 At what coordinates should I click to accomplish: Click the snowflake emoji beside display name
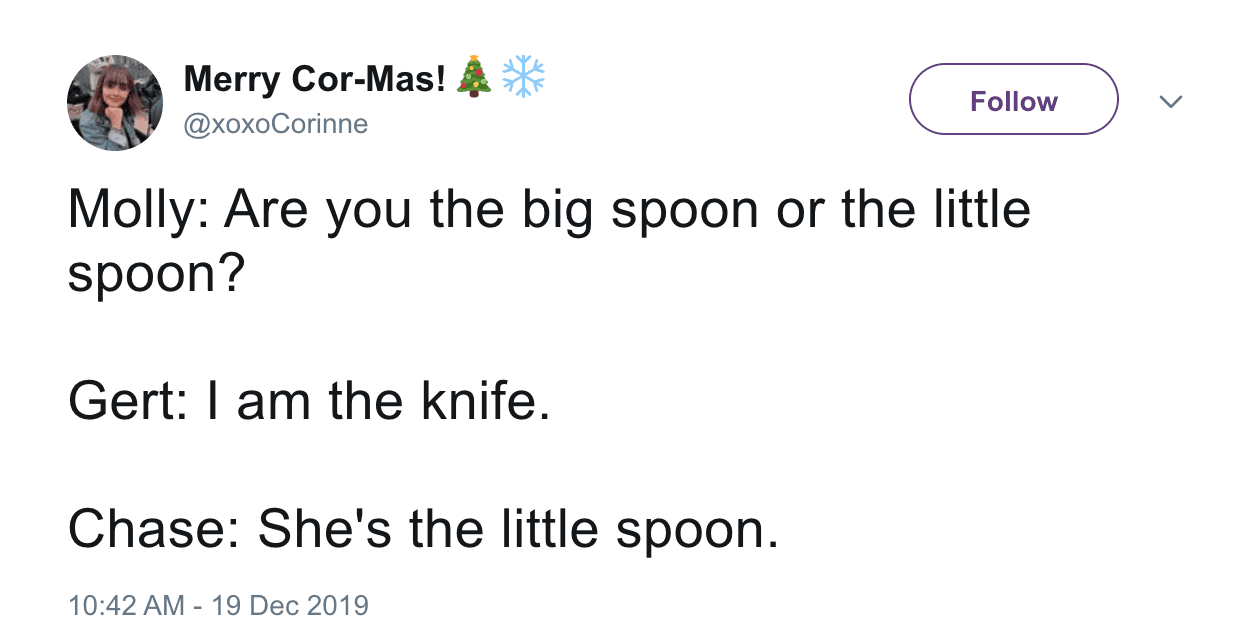523,77
